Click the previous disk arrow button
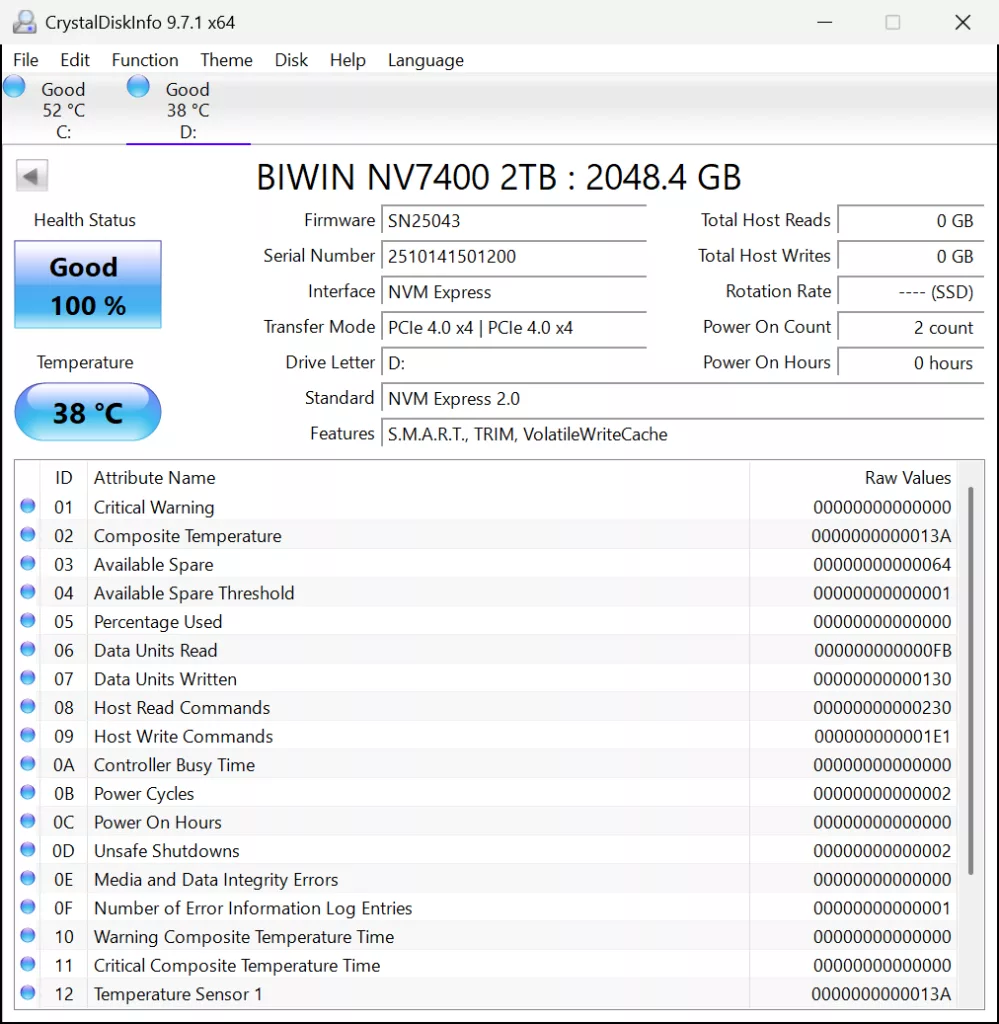Image resolution: width=999 pixels, height=1024 pixels. click(31, 176)
